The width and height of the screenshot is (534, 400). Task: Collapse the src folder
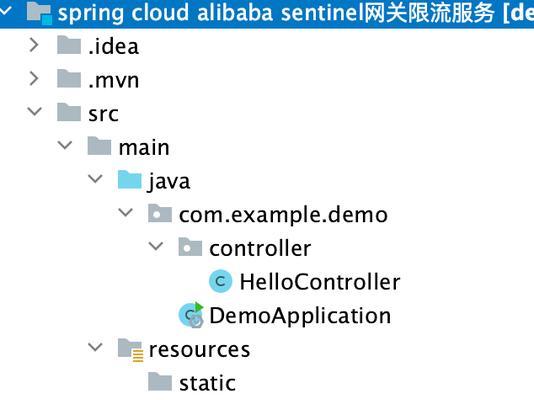(x=34, y=111)
